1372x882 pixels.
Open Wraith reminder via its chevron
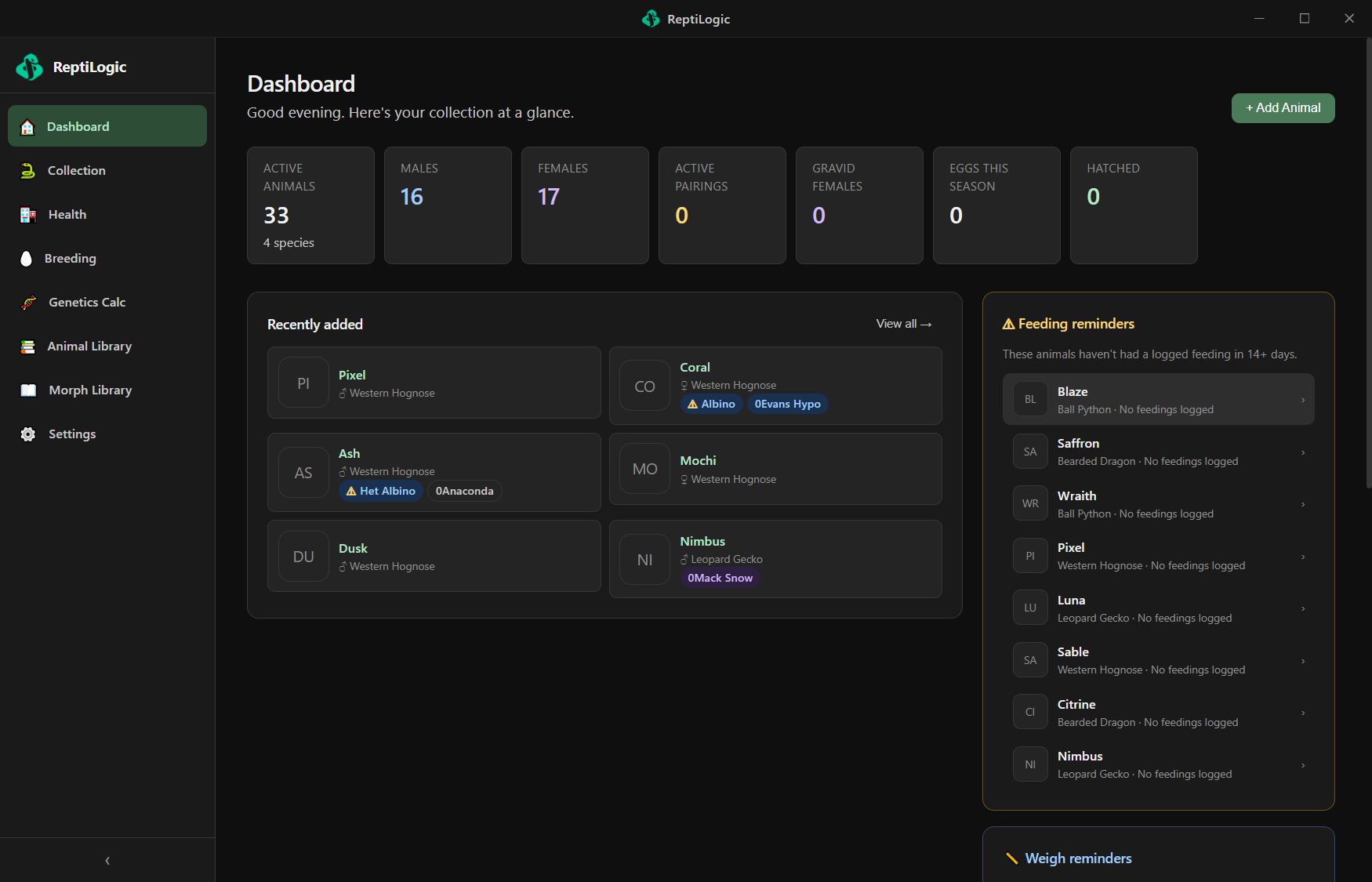point(1303,504)
